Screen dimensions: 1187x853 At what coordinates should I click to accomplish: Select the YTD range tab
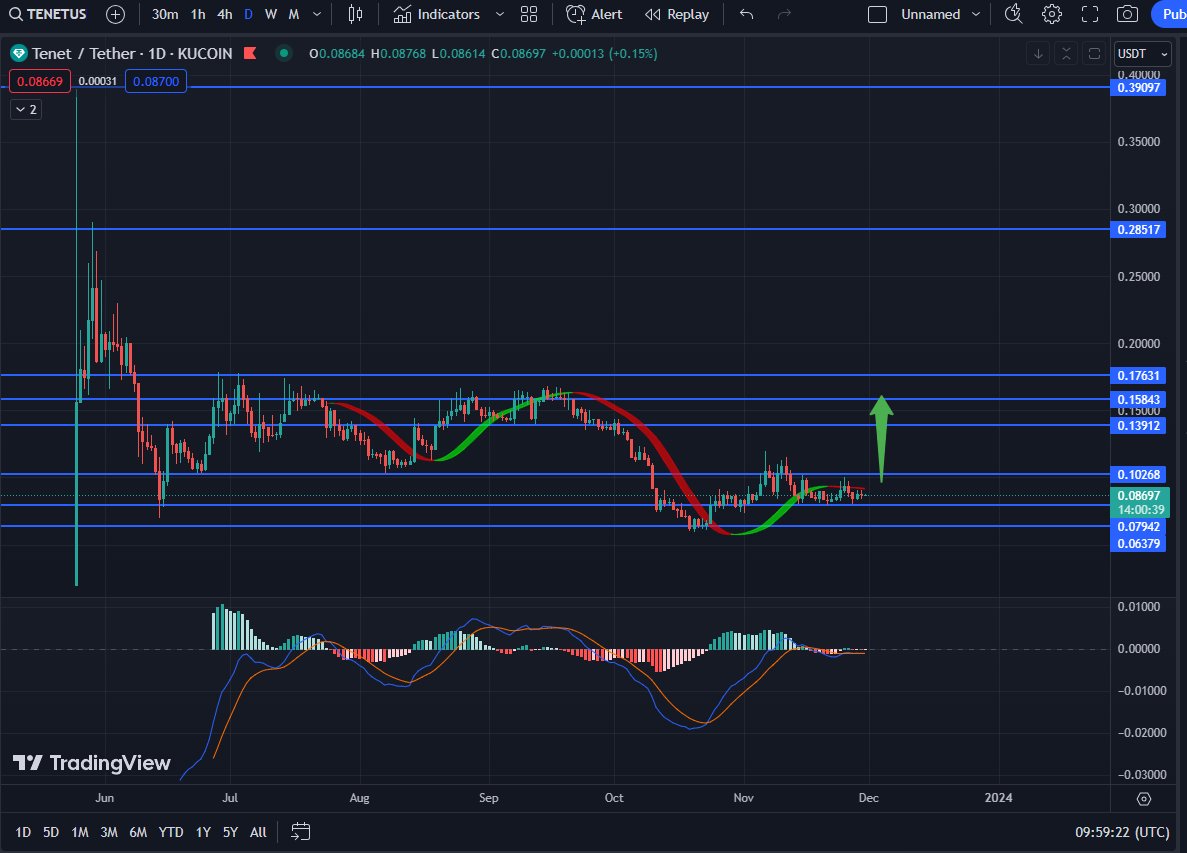[x=170, y=831]
